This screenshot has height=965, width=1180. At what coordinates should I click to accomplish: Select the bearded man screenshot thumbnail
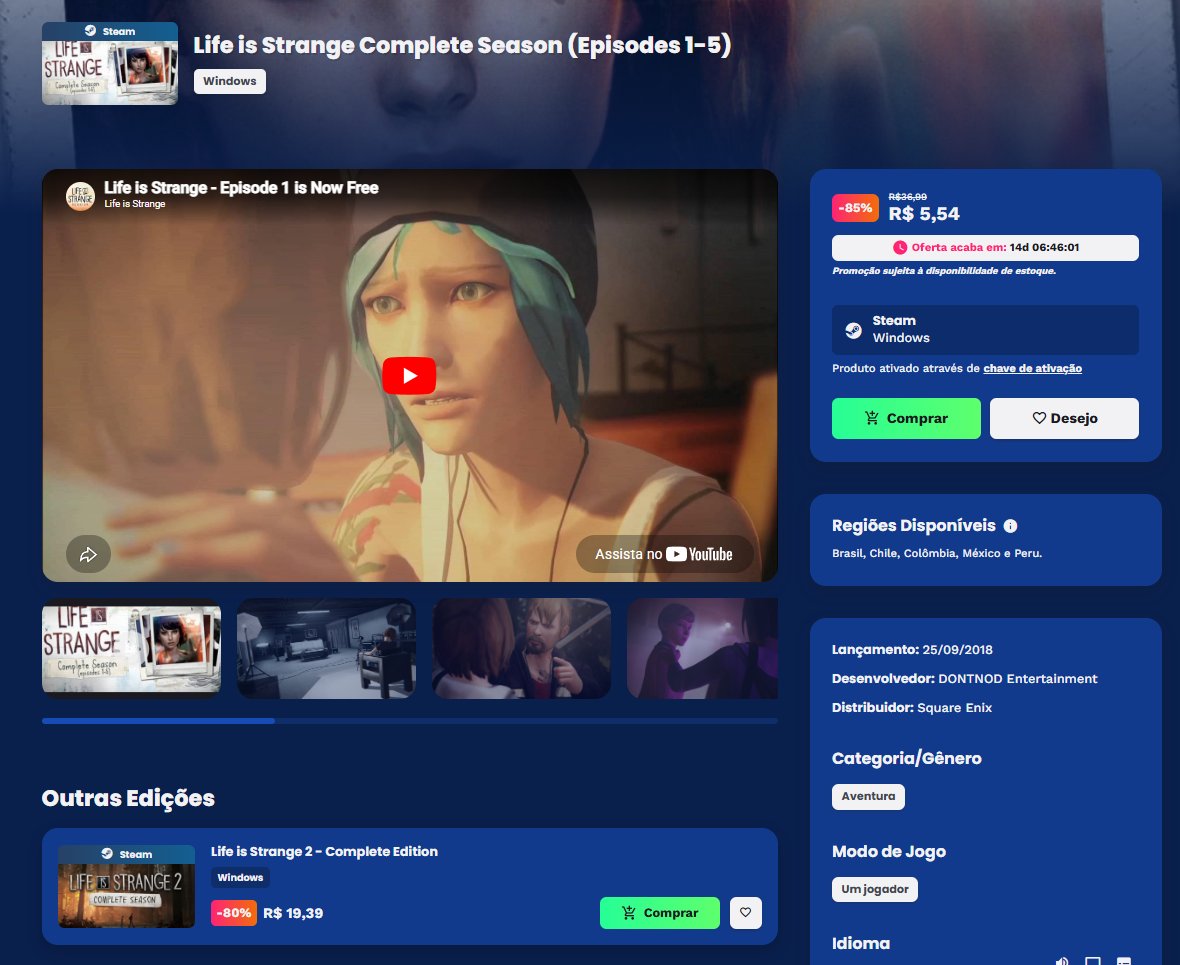pyautogui.click(x=522, y=648)
